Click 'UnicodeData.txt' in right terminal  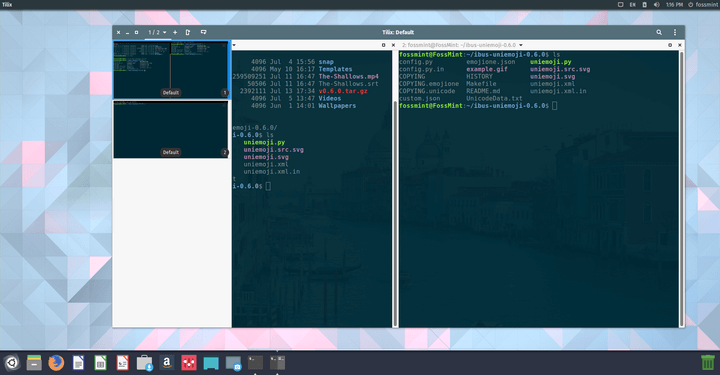click(494, 98)
